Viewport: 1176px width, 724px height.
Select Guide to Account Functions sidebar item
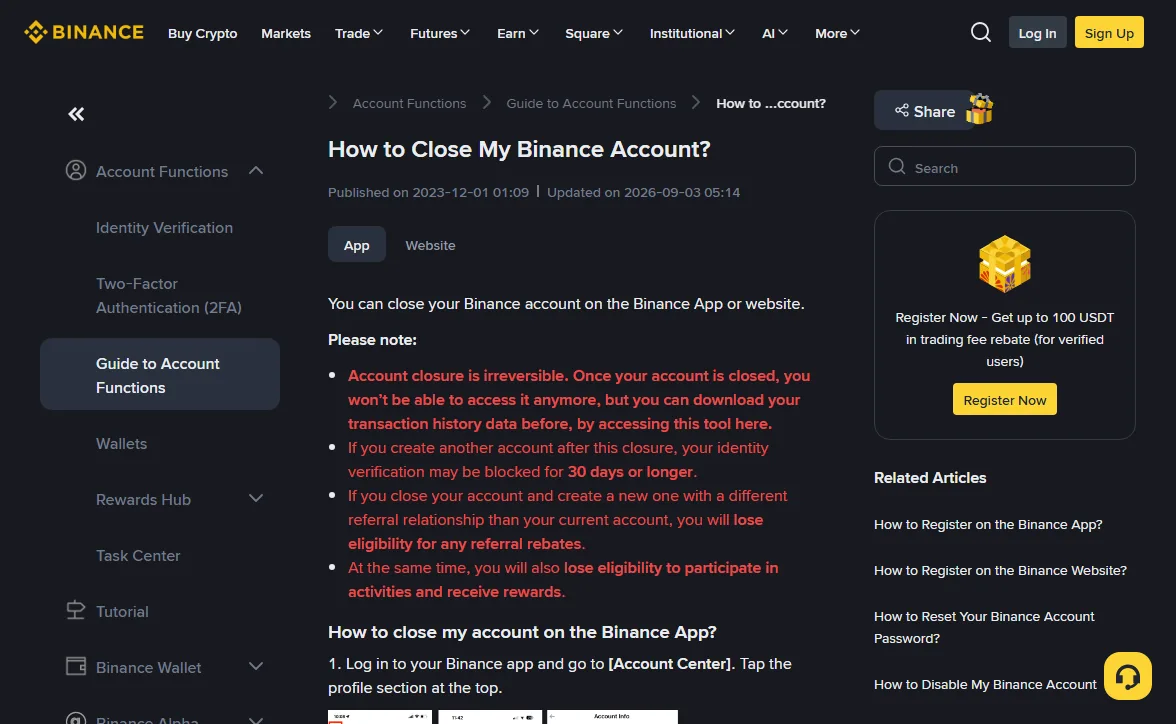160,374
